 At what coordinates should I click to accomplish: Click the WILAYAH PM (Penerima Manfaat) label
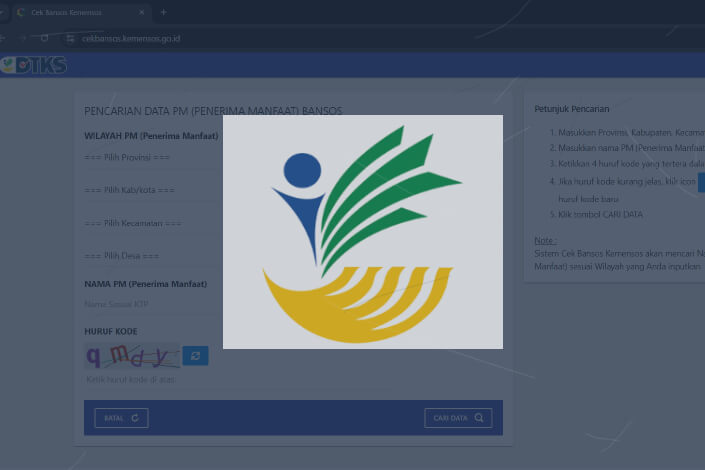click(x=151, y=136)
